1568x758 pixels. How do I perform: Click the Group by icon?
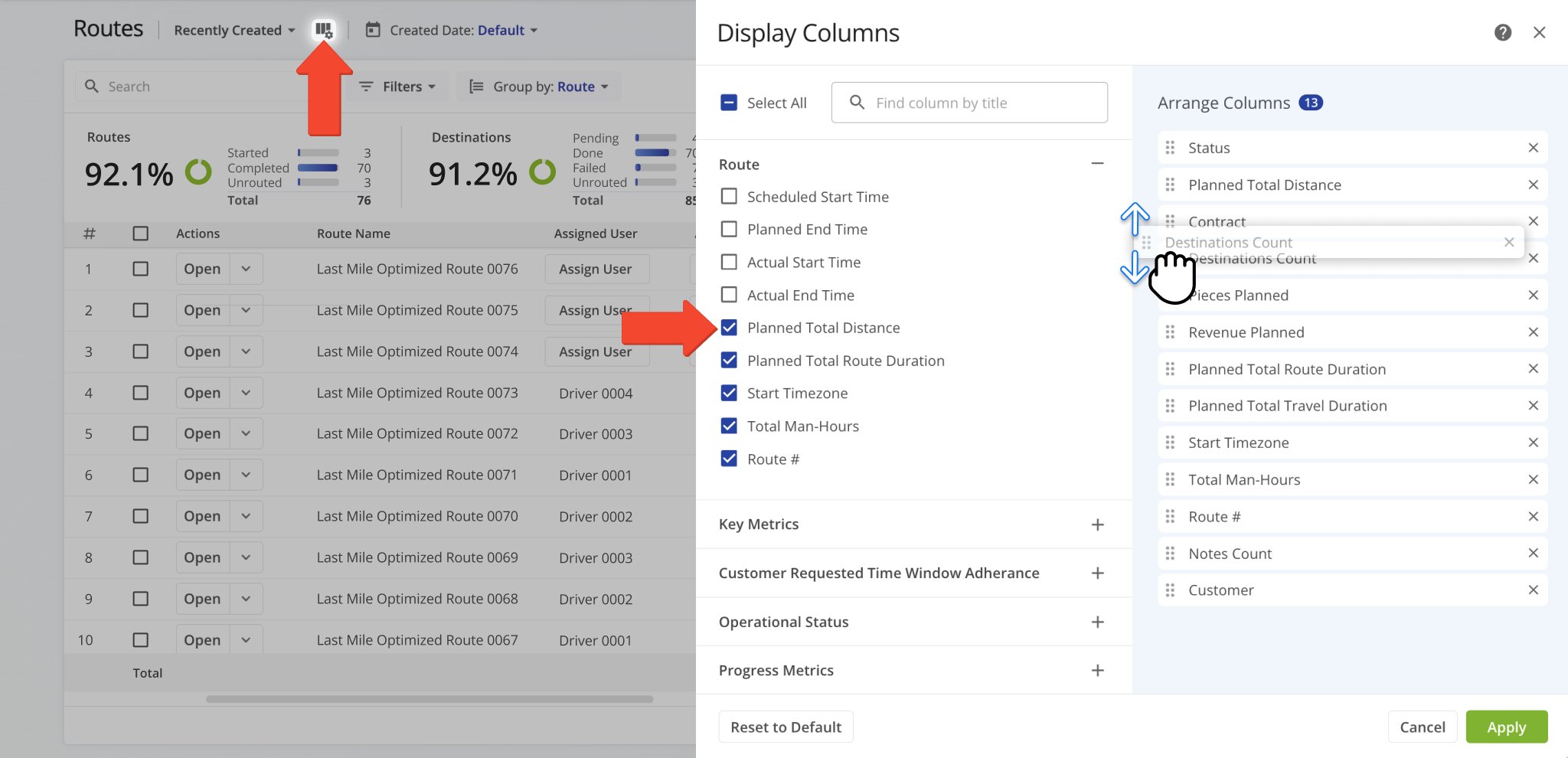(476, 87)
